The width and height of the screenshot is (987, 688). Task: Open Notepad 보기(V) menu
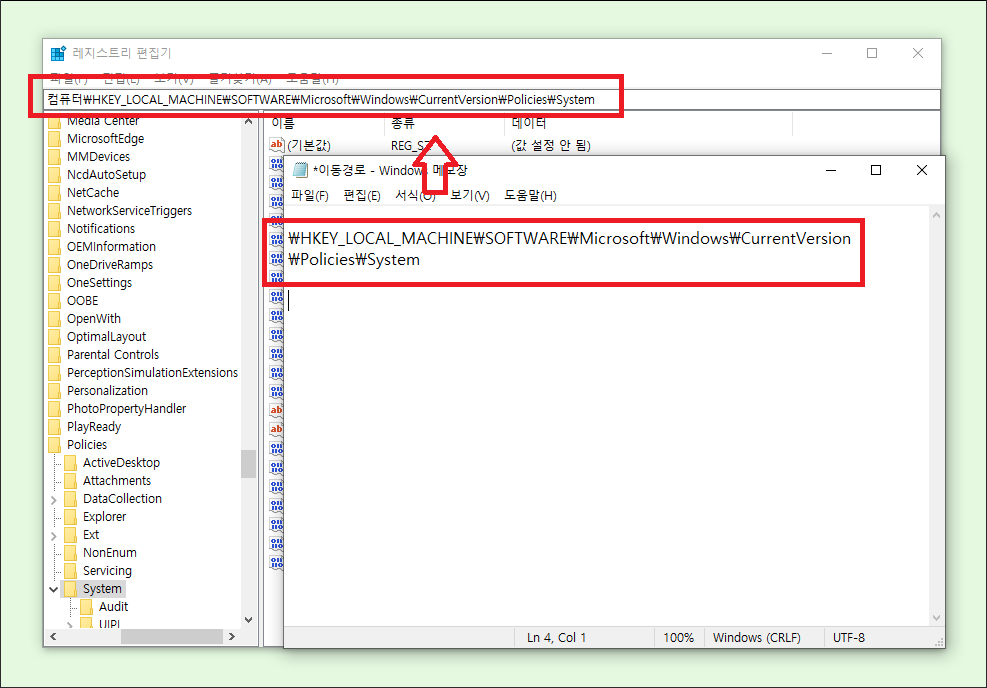tap(470, 196)
